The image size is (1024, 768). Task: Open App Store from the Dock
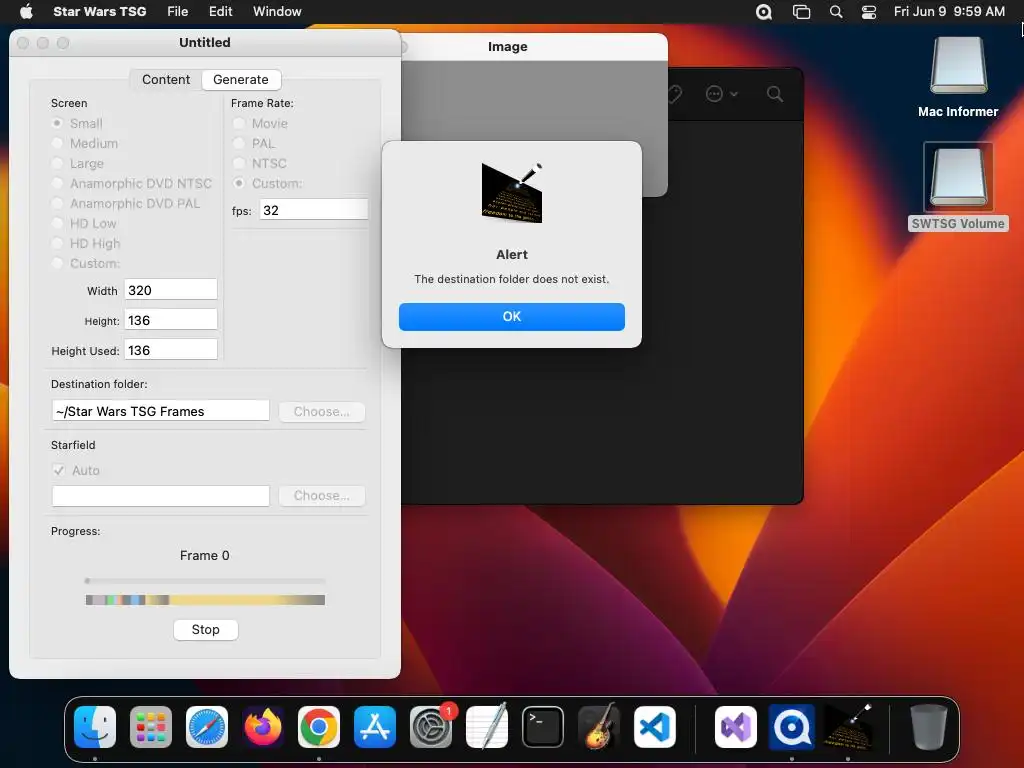(x=375, y=727)
